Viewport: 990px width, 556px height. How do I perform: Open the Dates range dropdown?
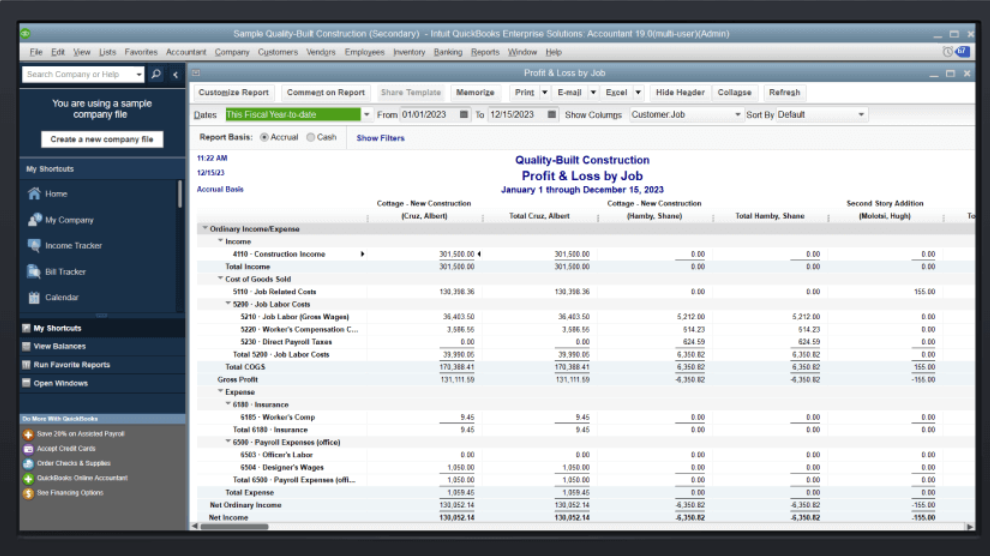coord(367,115)
